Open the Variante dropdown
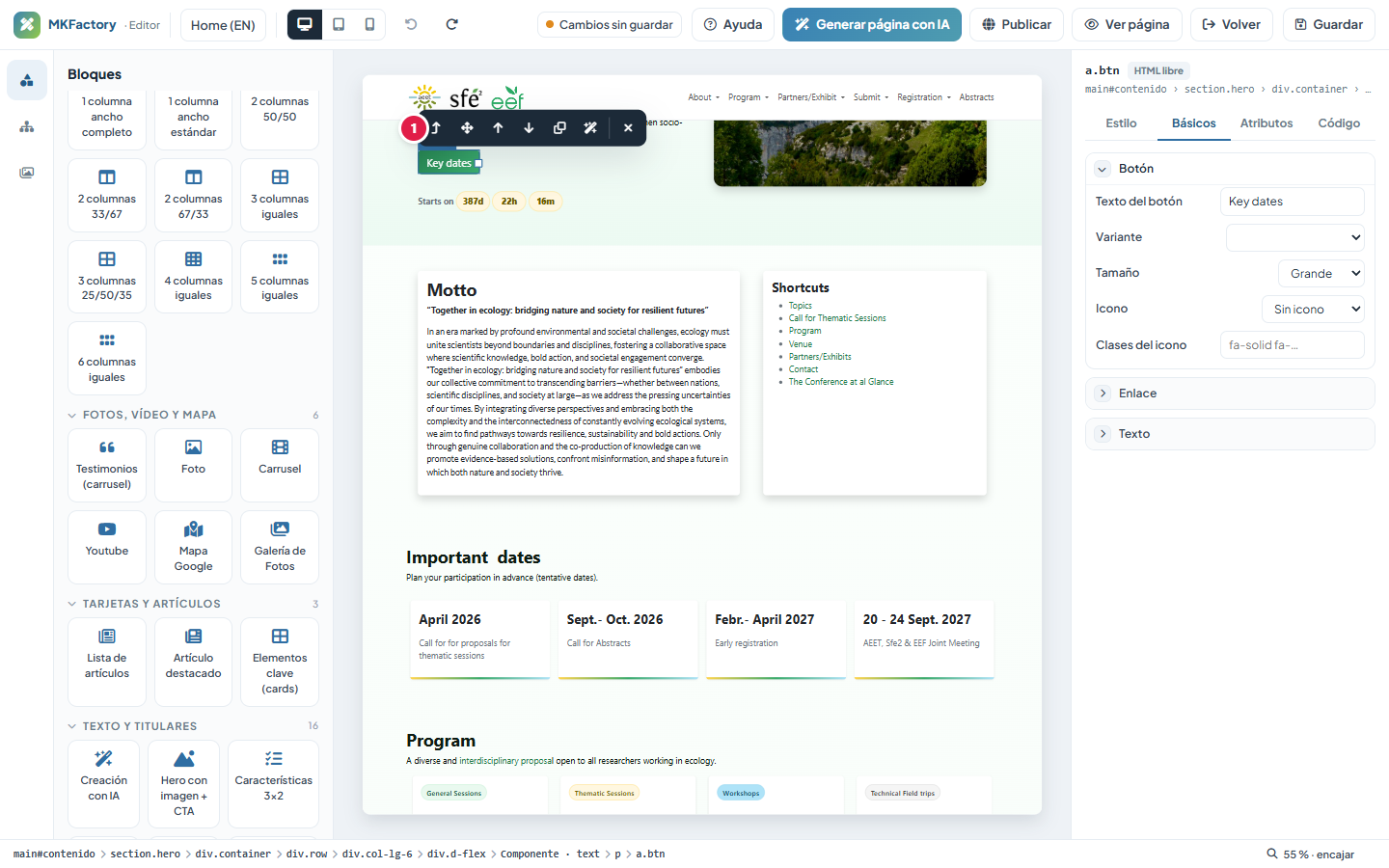This screenshot has width=1389, height=868. pyautogui.click(x=1294, y=237)
